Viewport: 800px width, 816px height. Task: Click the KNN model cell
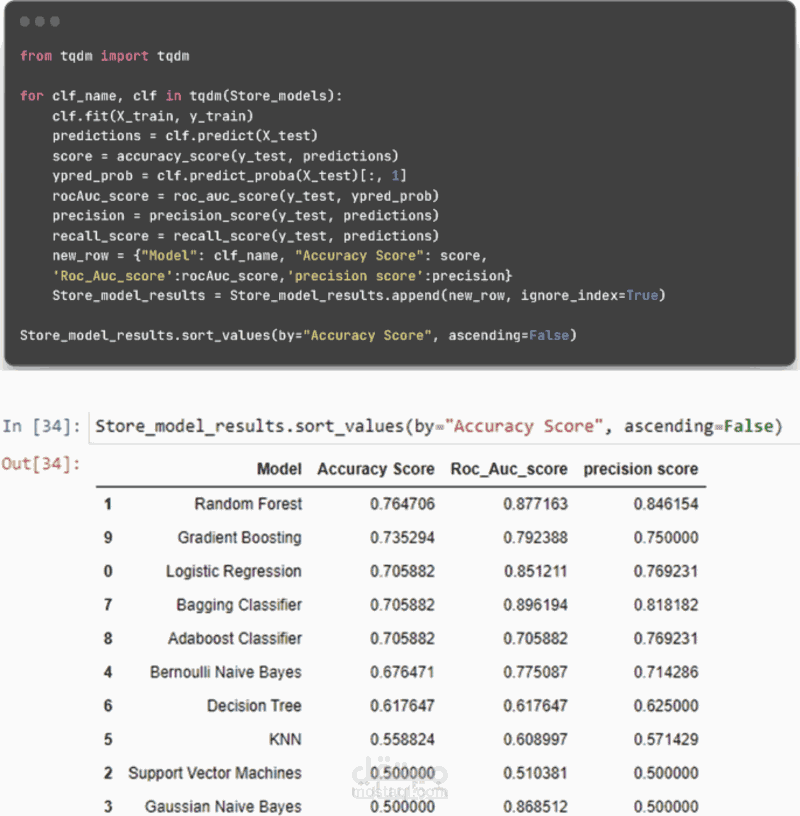coord(285,739)
